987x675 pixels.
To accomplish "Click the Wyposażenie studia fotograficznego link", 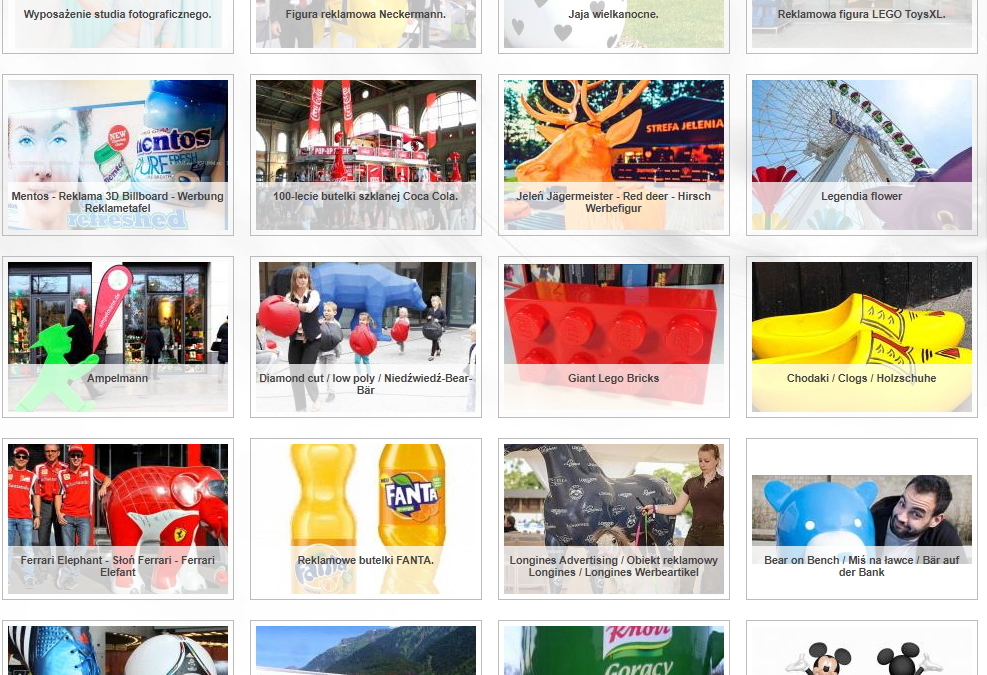I will 118,14.
